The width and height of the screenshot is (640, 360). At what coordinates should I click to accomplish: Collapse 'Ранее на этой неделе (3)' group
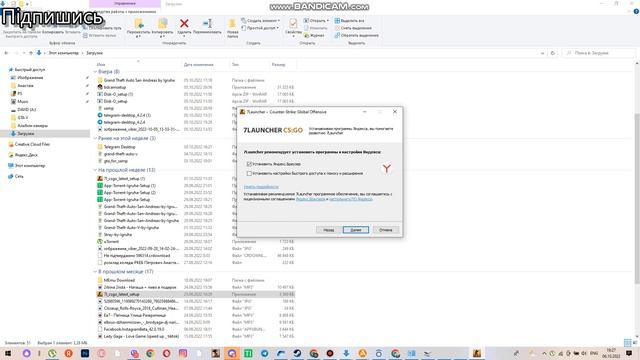click(95, 138)
